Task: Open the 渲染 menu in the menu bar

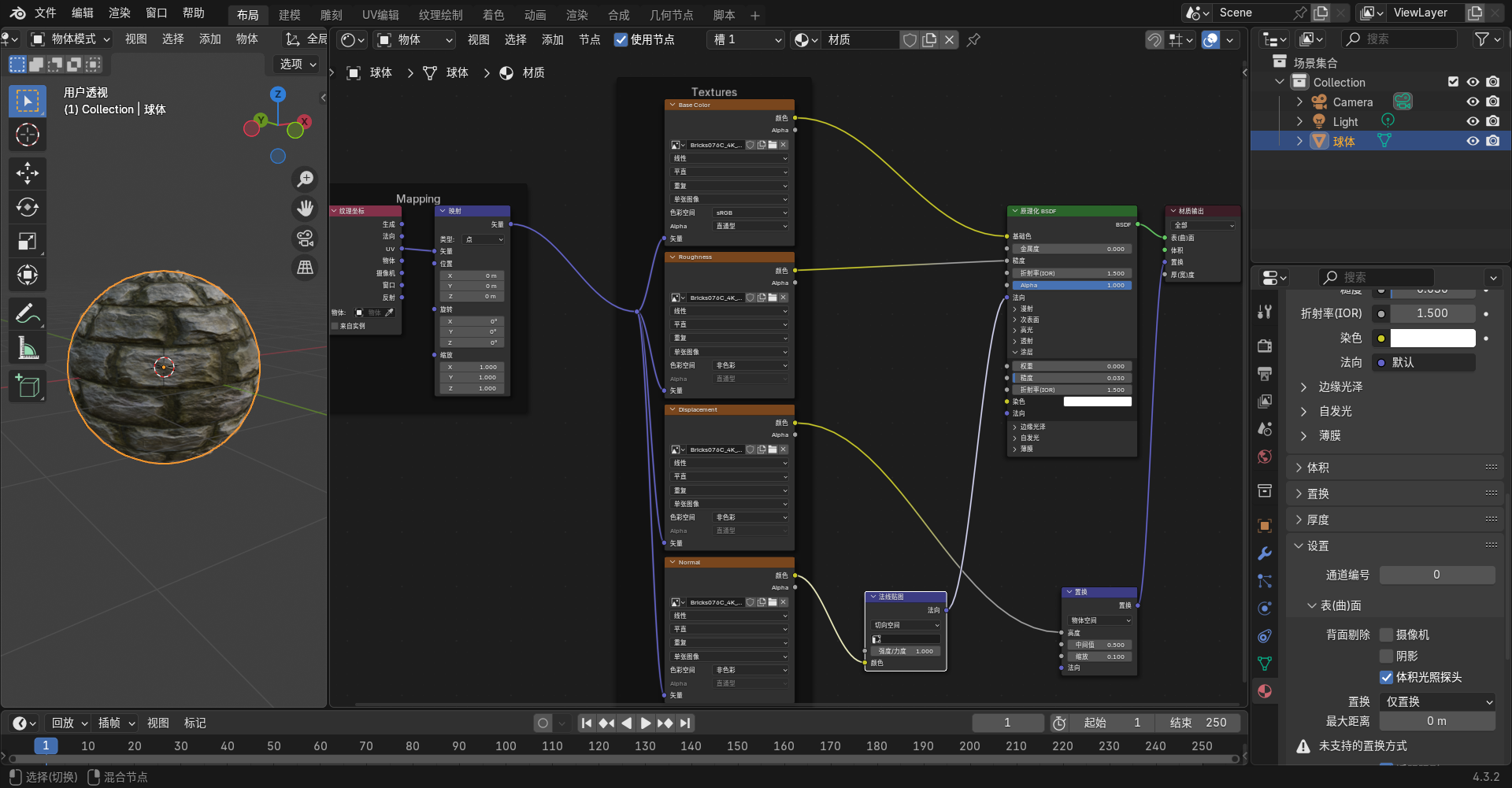Action: (120, 13)
